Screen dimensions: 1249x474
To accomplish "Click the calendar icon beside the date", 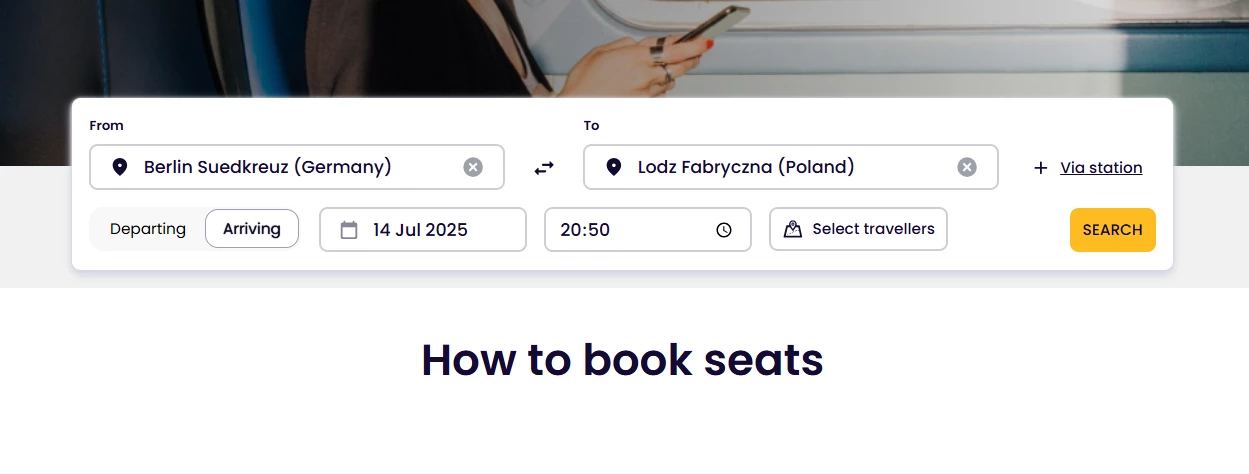I will tap(349, 230).
